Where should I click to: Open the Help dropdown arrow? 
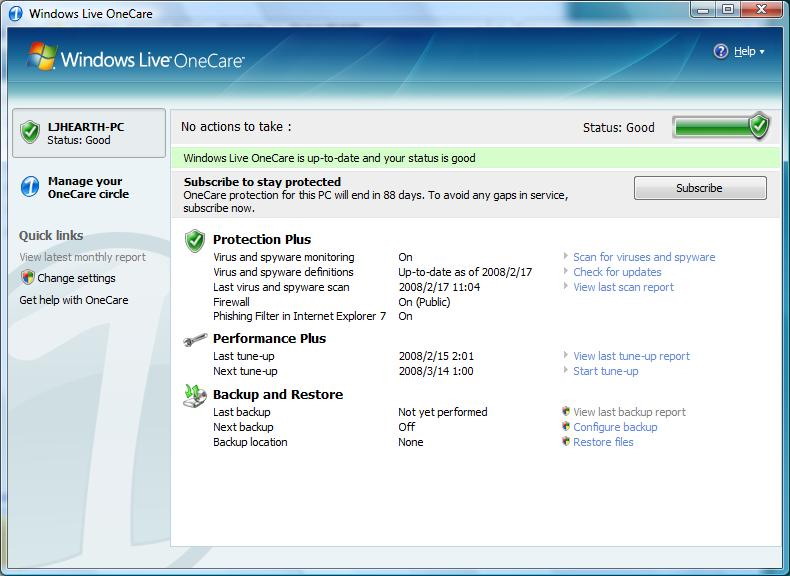tap(762, 52)
